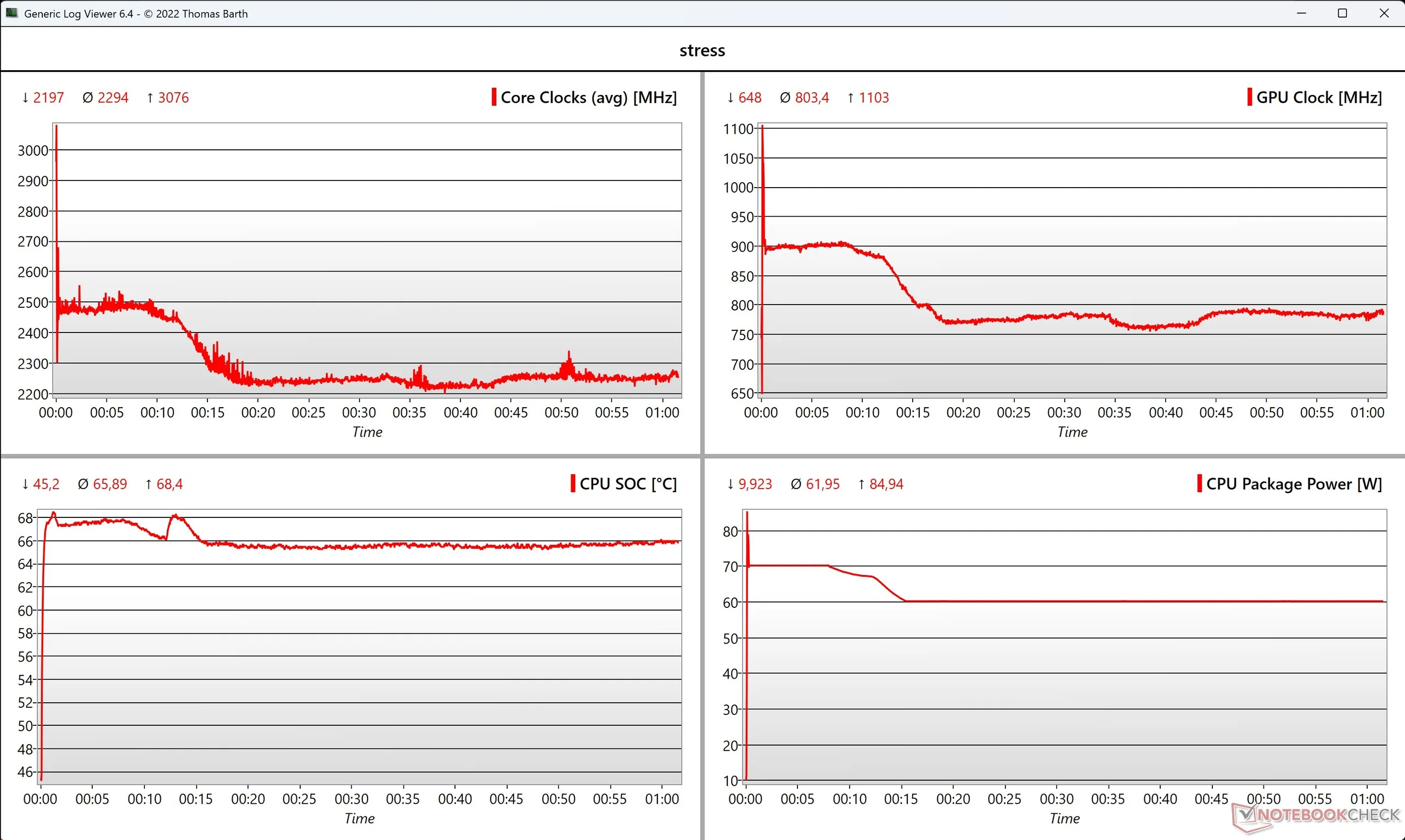Maximize the Generic Log Viewer window
The height and width of the screenshot is (840, 1405).
1342,13
